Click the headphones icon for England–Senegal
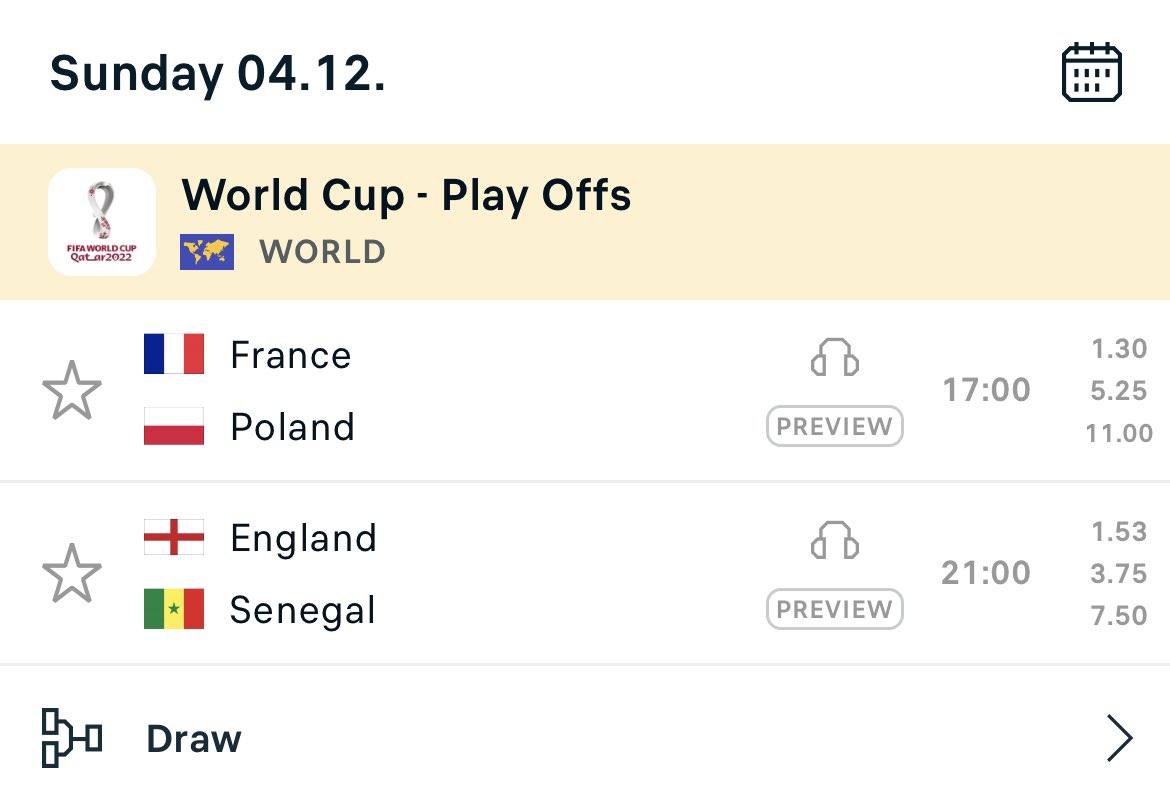The width and height of the screenshot is (1170, 805). click(x=834, y=539)
